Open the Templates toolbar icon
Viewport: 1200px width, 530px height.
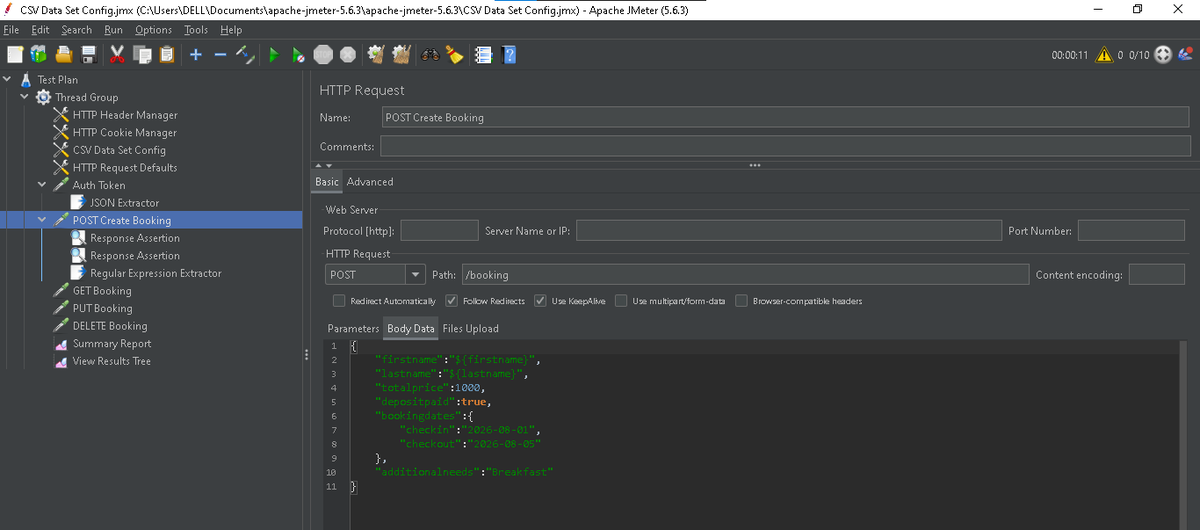[39, 54]
